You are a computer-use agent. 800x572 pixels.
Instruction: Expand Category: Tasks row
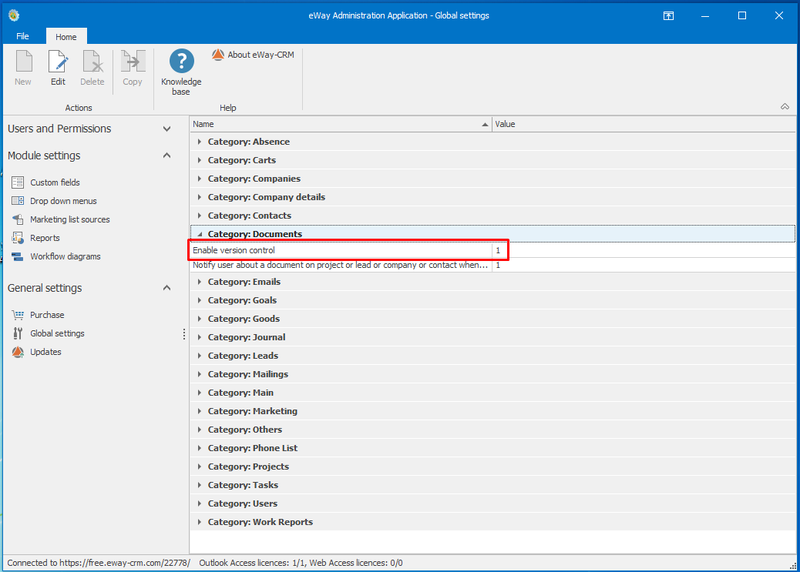pyautogui.click(x=199, y=485)
